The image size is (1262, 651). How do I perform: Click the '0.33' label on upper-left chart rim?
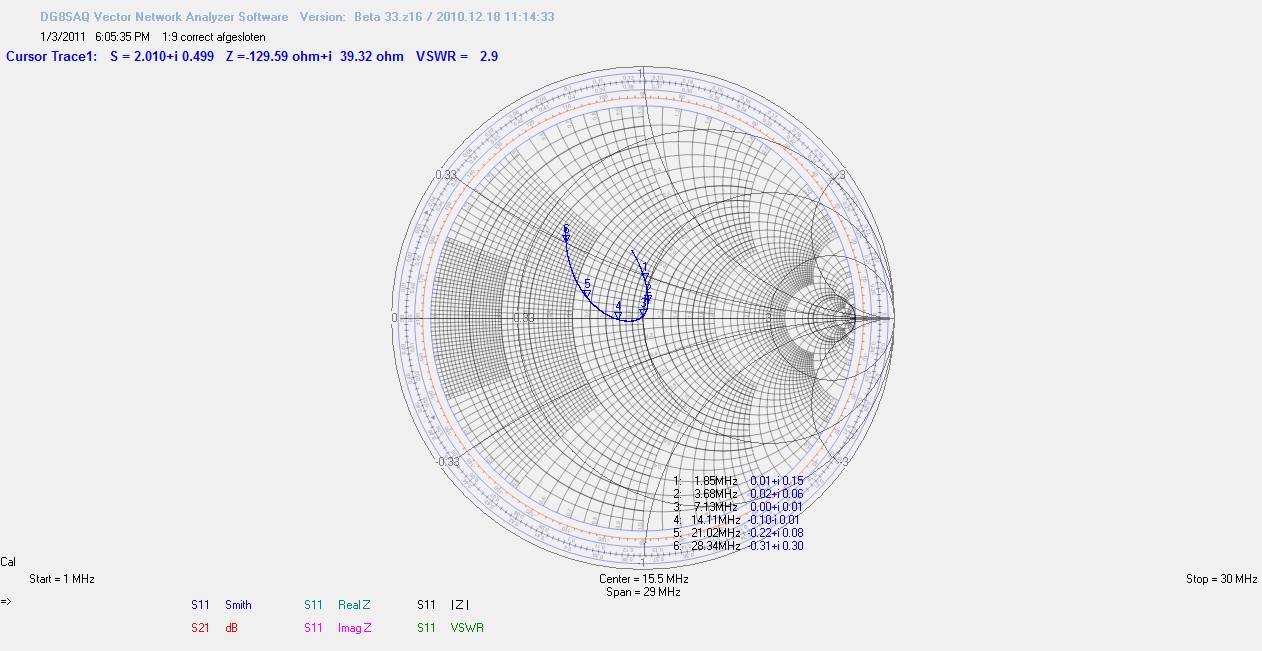(446, 175)
